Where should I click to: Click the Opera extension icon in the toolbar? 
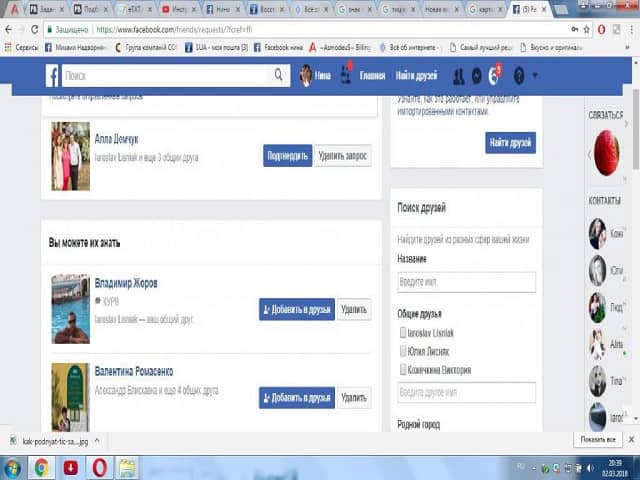[601, 29]
